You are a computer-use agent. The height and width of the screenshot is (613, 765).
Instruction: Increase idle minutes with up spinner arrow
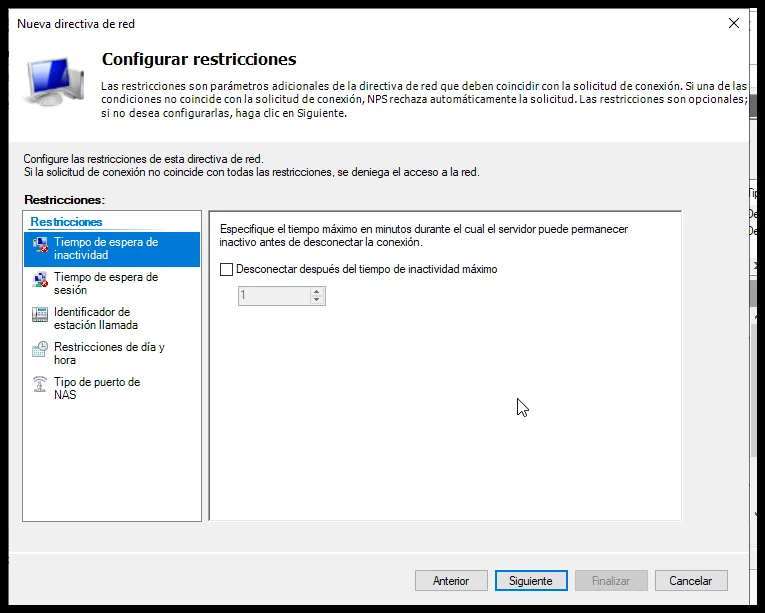tap(317, 292)
